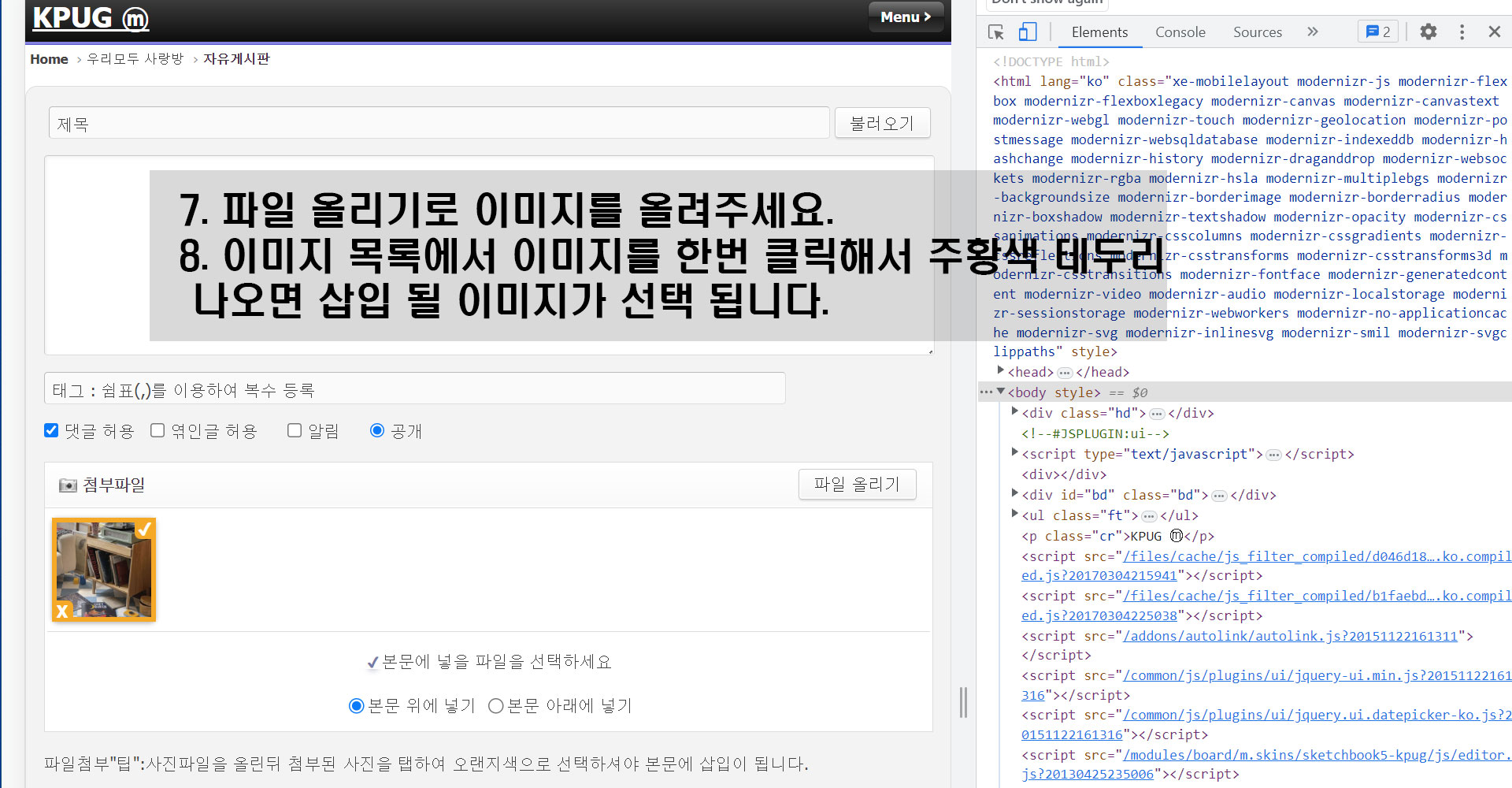Select the empty <div></div> line
The image size is (1512, 788).
[1064, 474]
